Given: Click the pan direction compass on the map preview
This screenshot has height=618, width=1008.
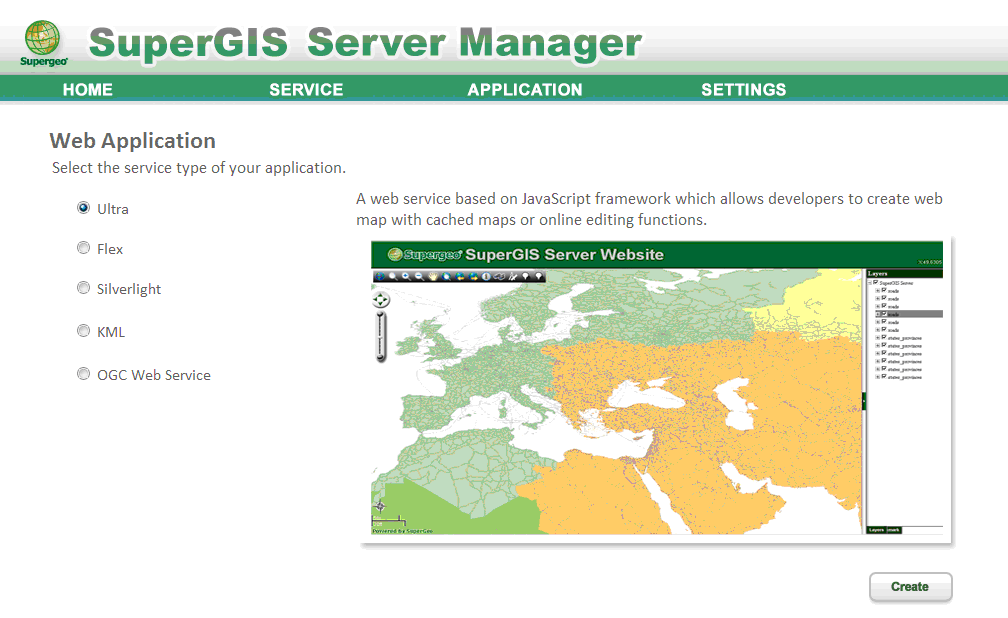Looking at the screenshot, I should pyautogui.click(x=381, y=300).
